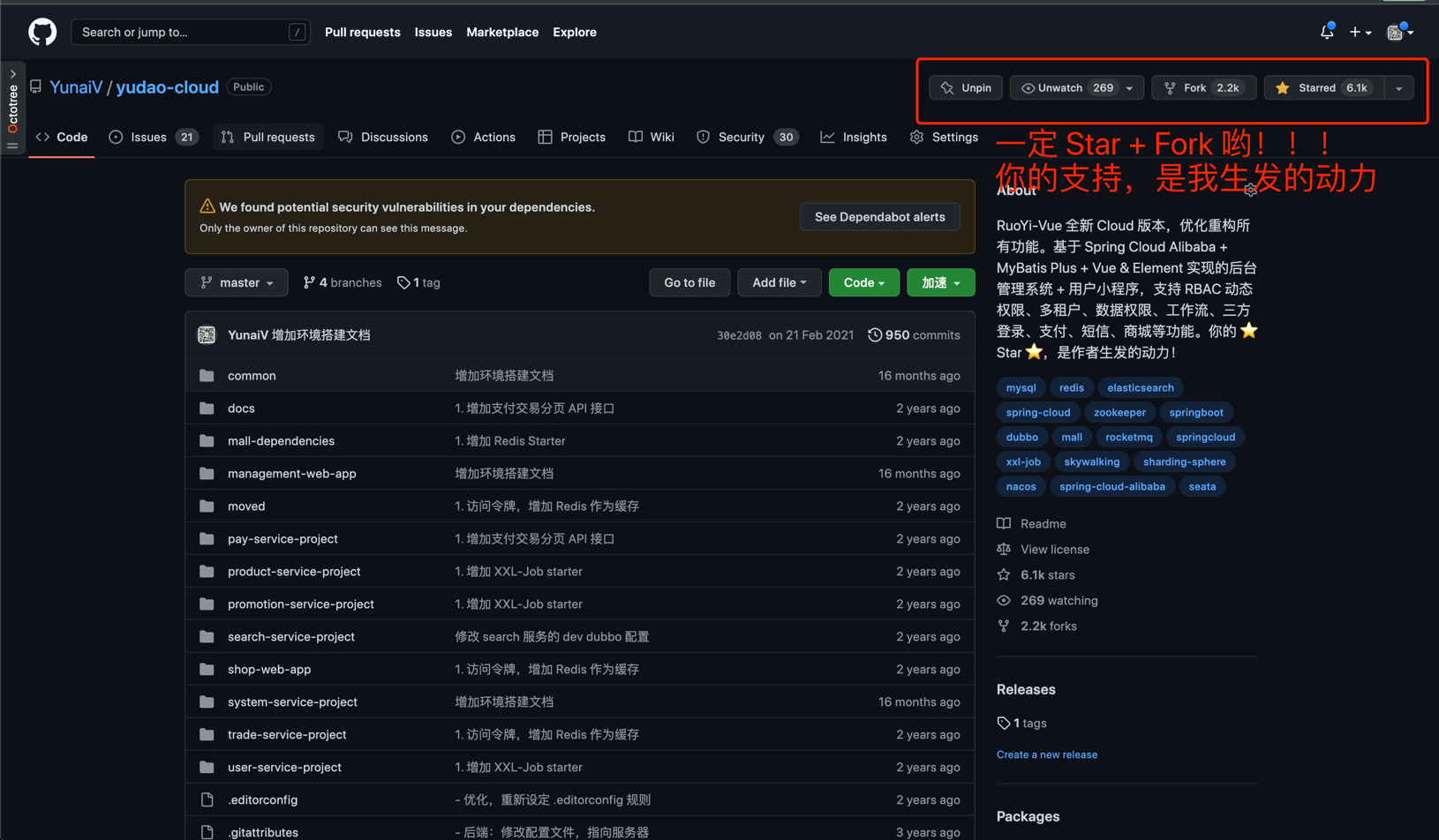View the 1 tag link
The width and height of the screenshot is (1439, 840).
[x=418, y=282]
